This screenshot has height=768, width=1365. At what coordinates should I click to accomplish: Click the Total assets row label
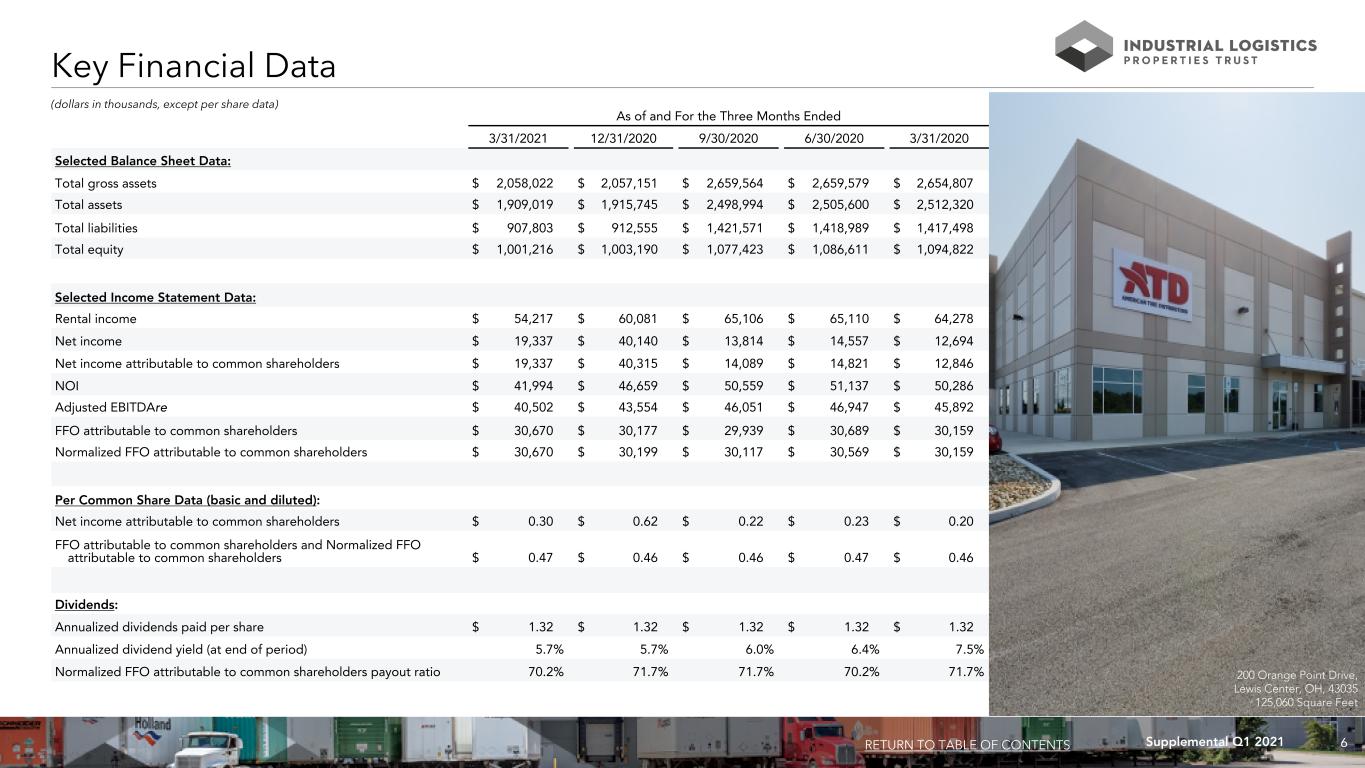coord(88,205)
